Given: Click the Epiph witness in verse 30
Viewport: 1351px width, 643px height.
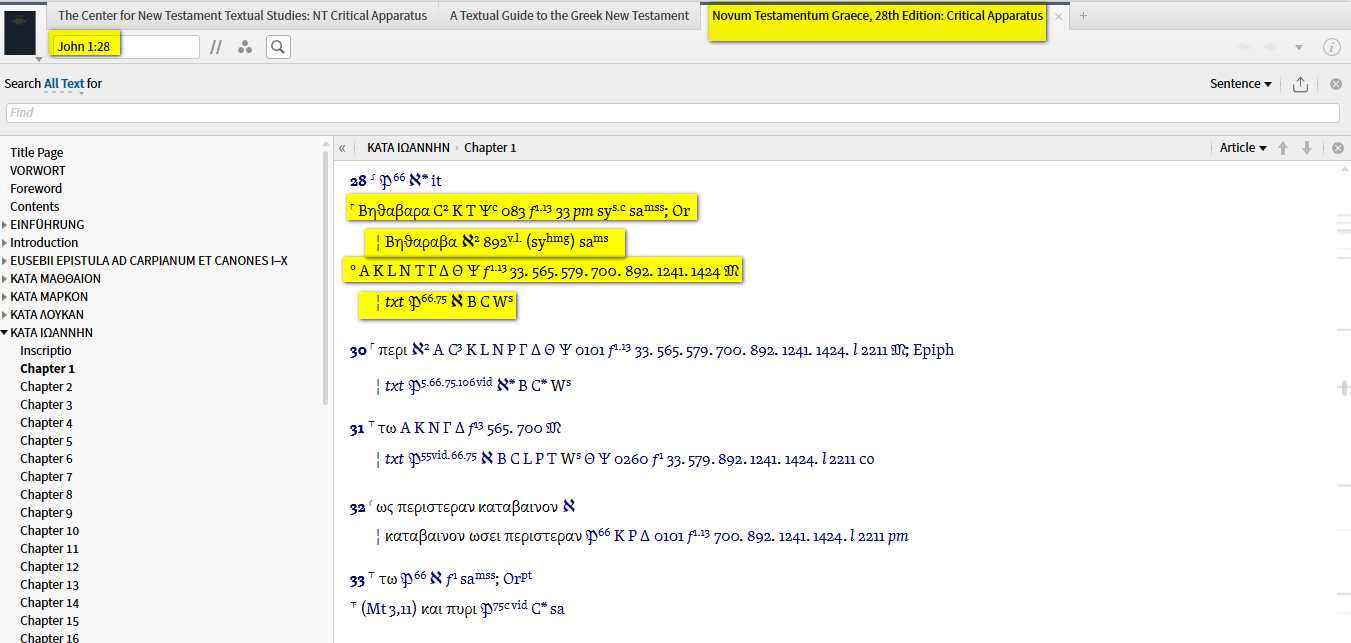Looking at the screenshot, I should [x=934, y=351].
